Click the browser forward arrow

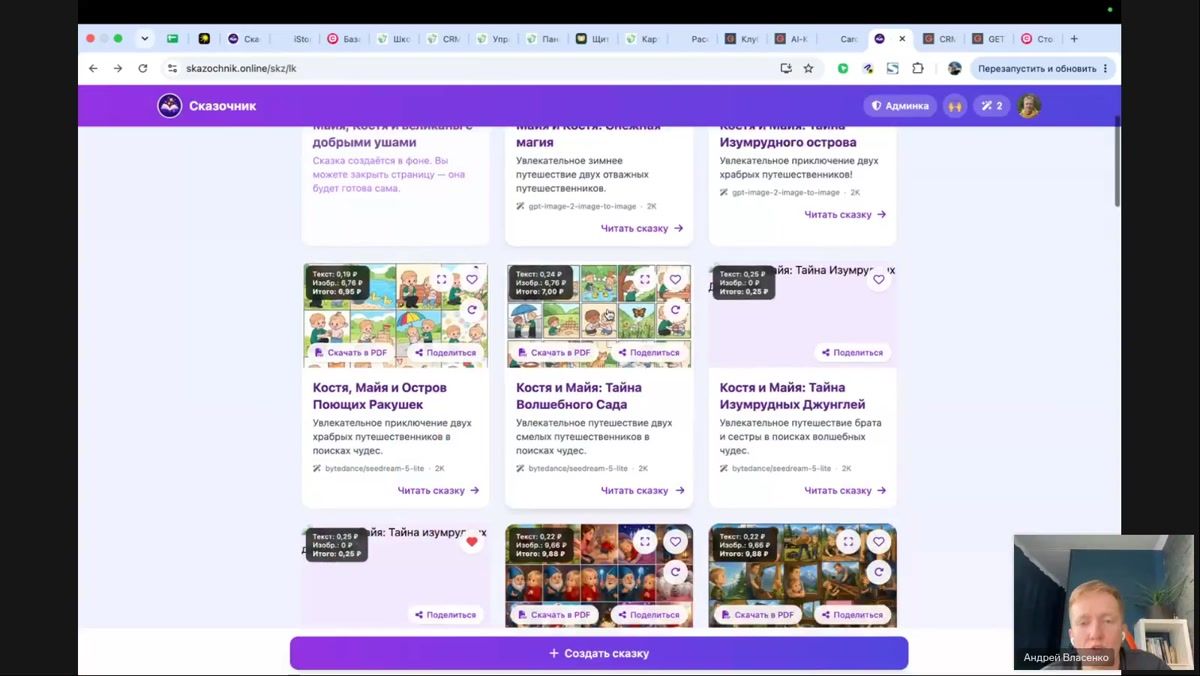pyautogui.click(x=118, y=68)
